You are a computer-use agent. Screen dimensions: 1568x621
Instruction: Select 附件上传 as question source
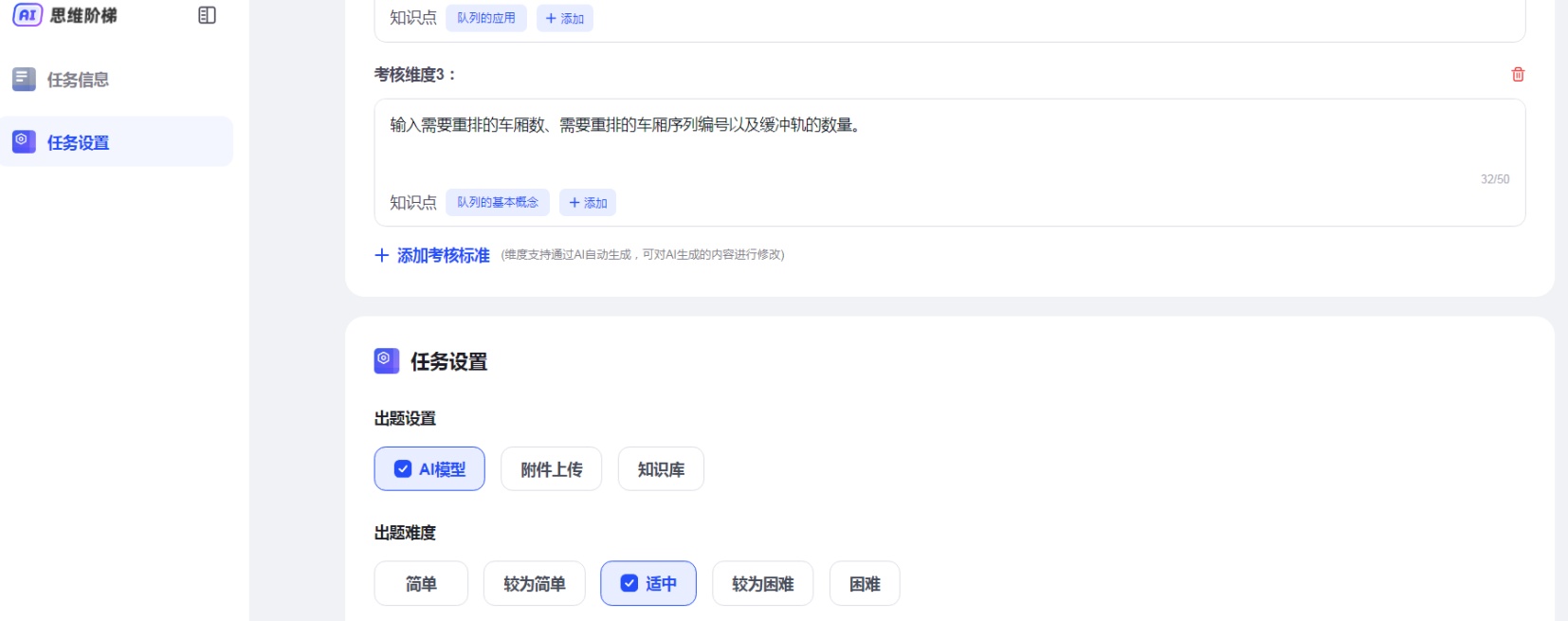[552, 469]
